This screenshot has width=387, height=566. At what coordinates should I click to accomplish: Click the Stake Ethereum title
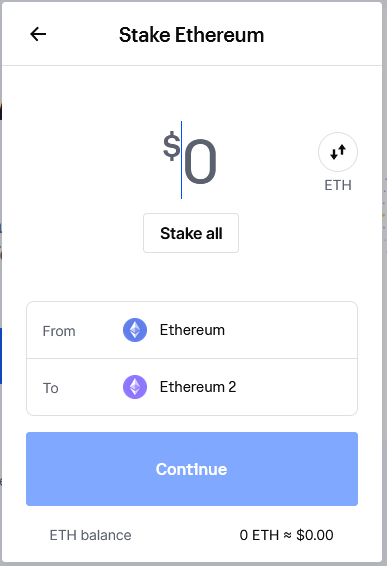pos(192,35)
